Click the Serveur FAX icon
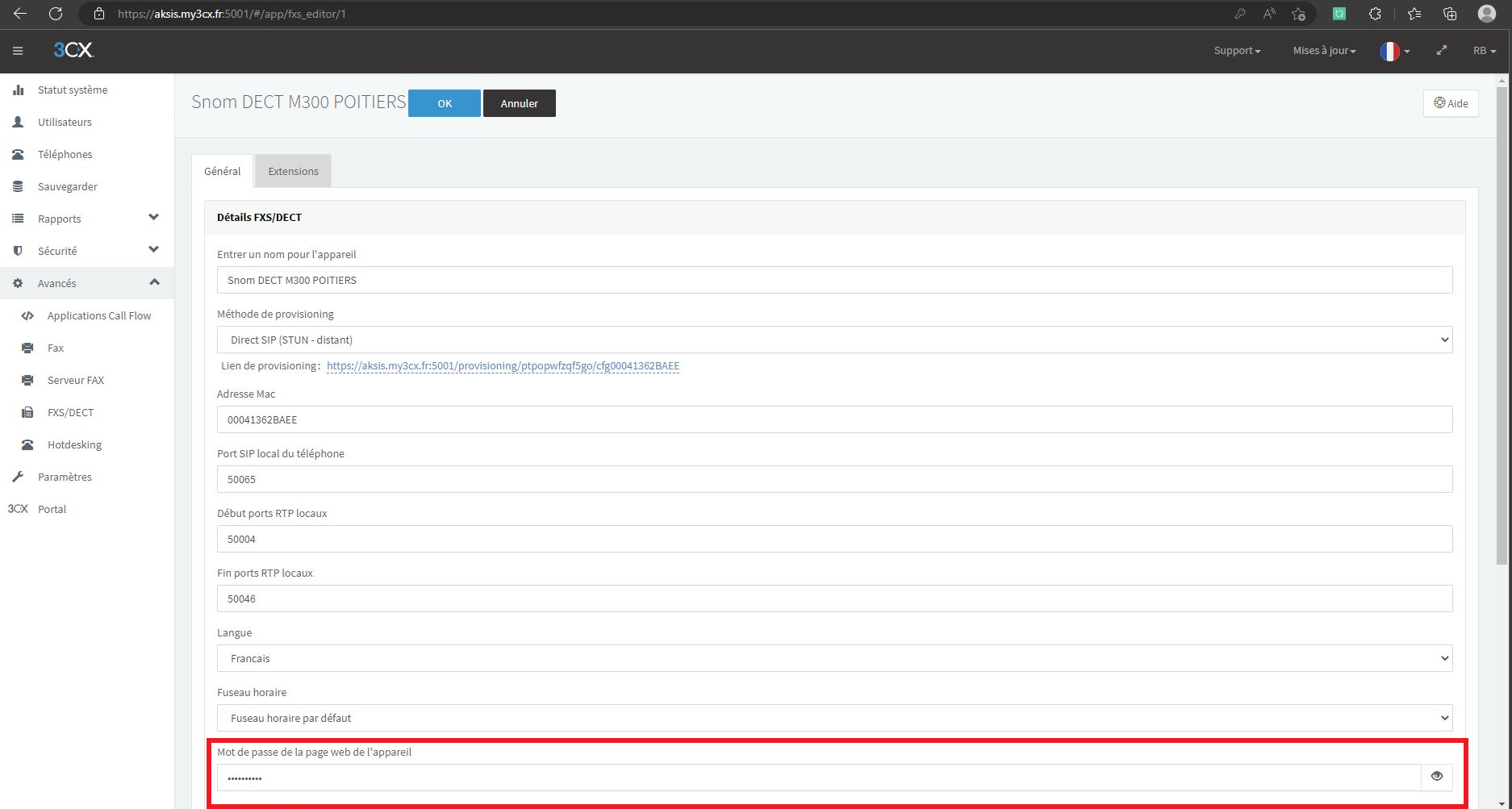 27,380
